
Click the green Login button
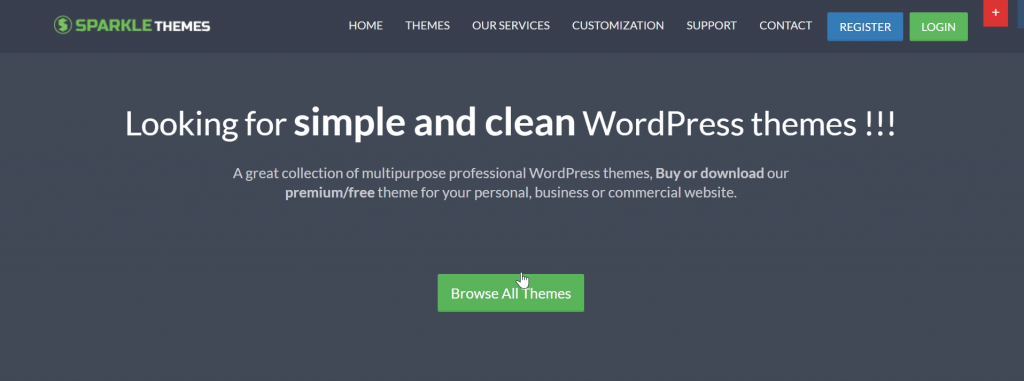[938, 27]
